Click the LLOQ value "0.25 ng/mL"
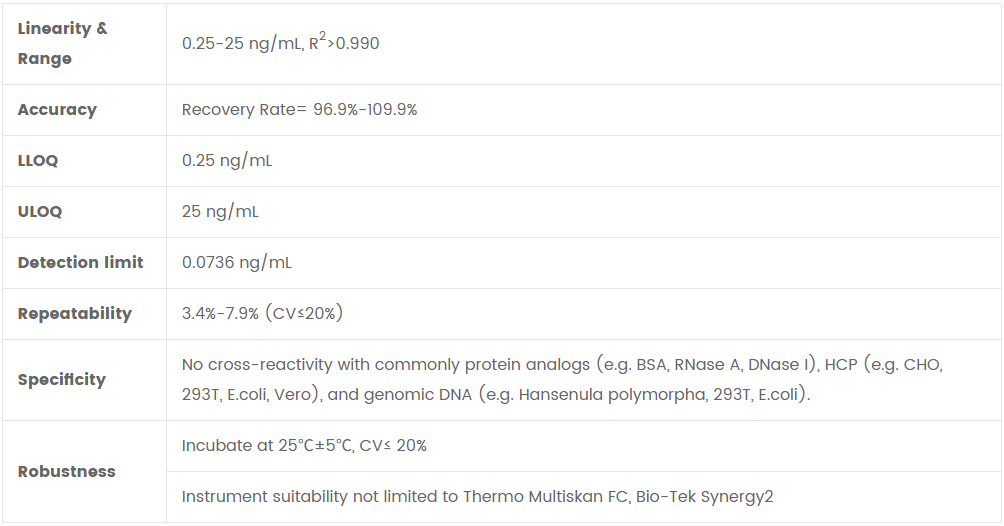The image size is (1004, 526). click(x=227, y=161)
